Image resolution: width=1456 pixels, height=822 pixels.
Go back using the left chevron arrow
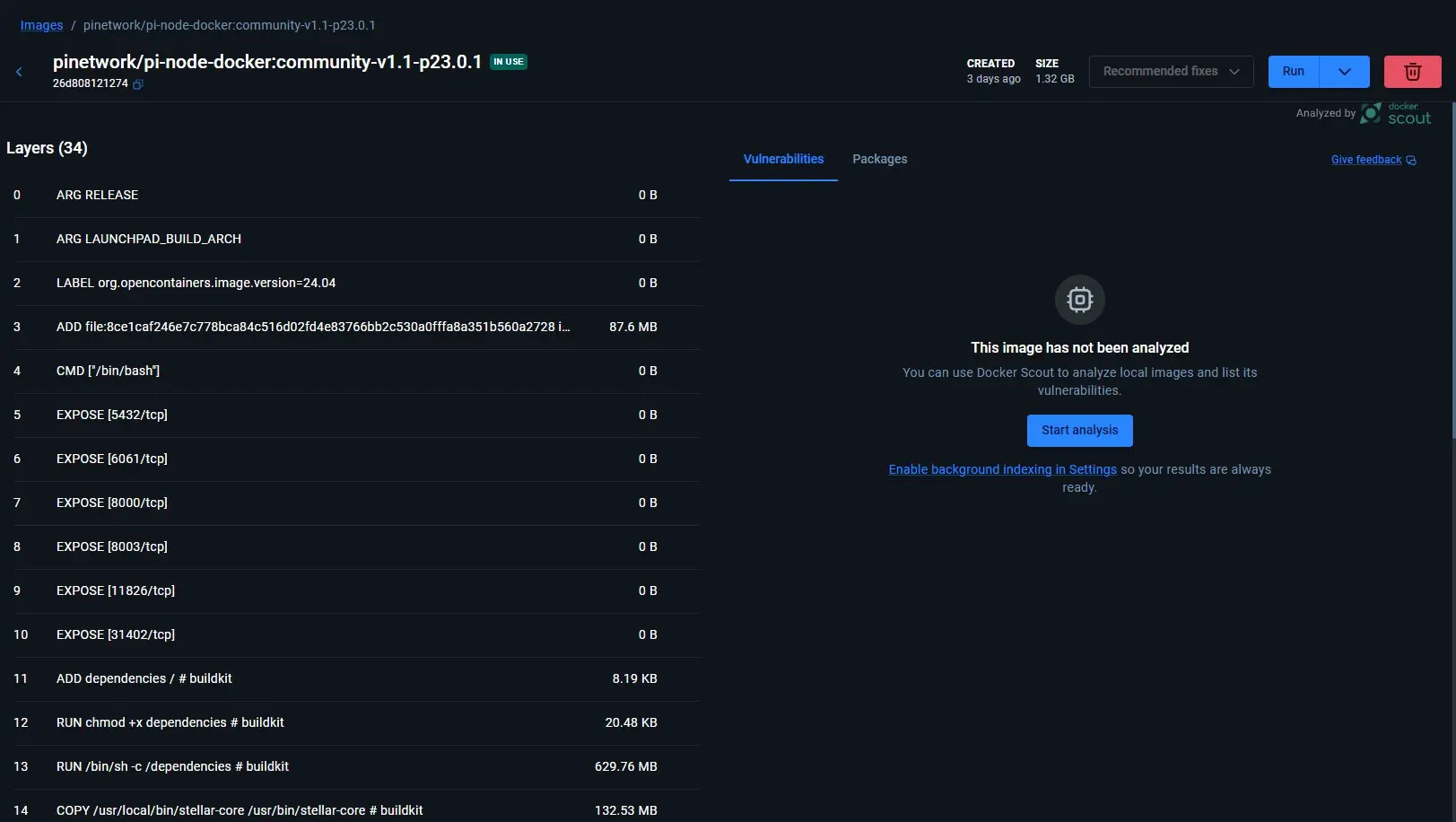coord(19,72)
